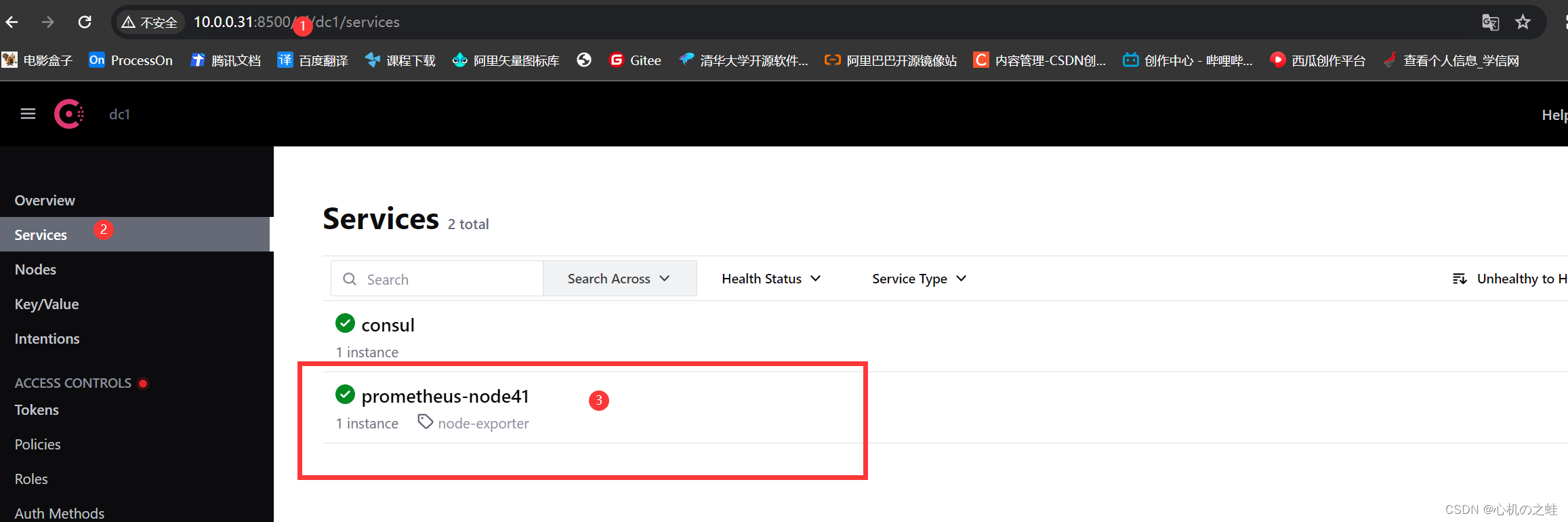
Task: Open the Gitee bookmark
Action: pos(635,60)
